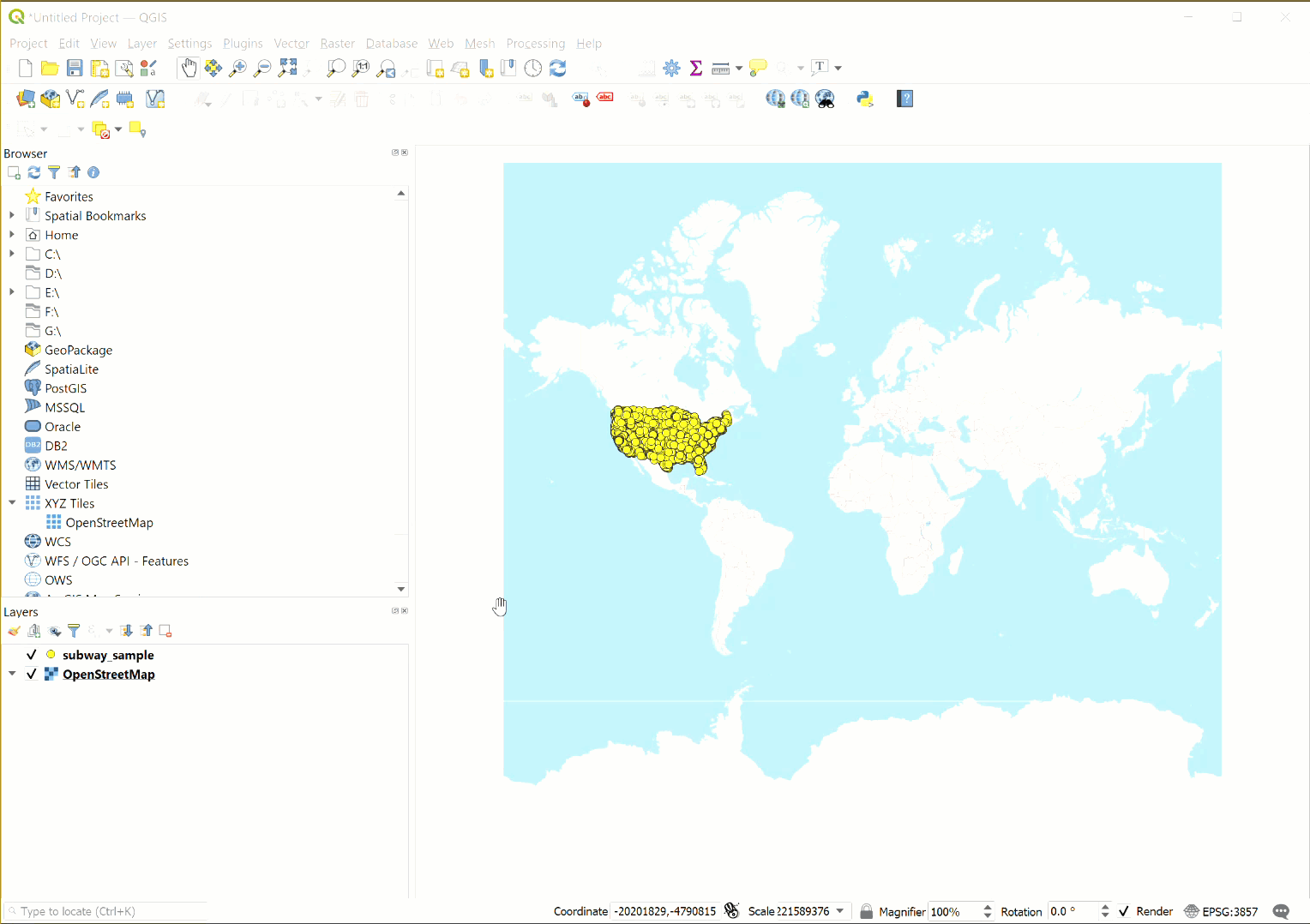Image resolution: width=1310 pixels, height=924 pixels.
Task: Click the Sum statistics toolbar icon
Action: click(696, 68)
